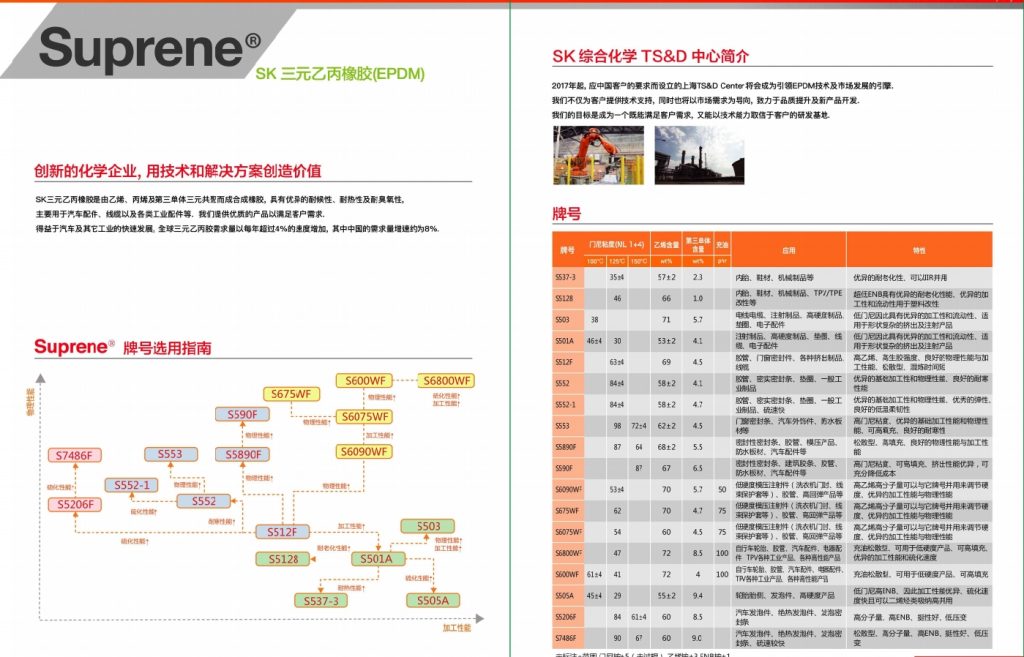Click the '50' oil value in S6090WF row
This screenshot has width=1024, height=657.
[722, 489]
